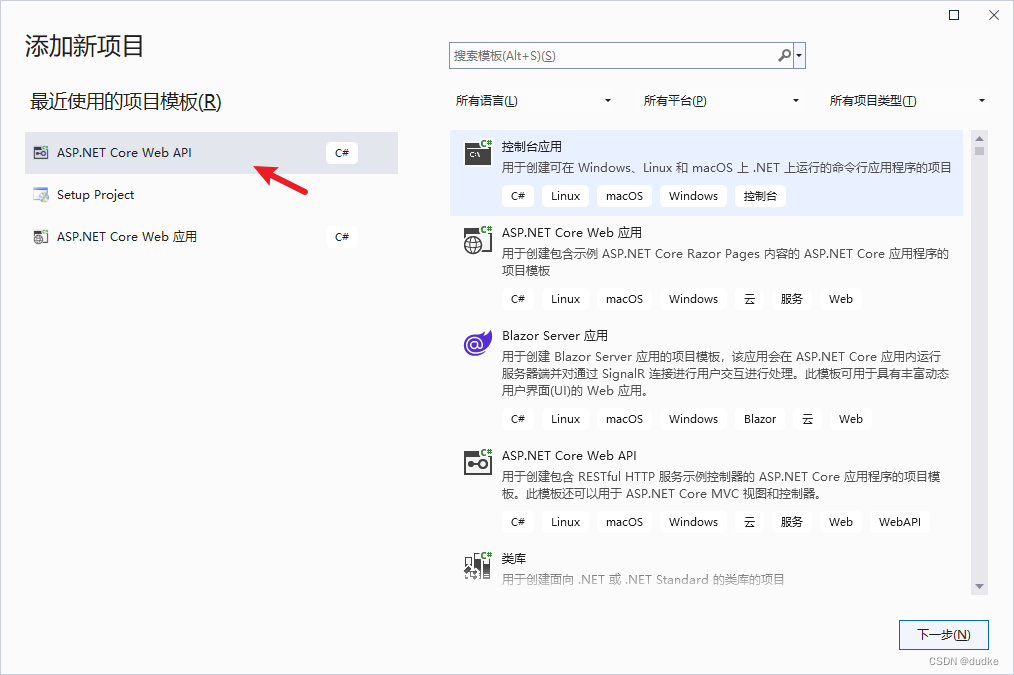Click the 云 tag under ASP.NET Core Web 应用
This screenshot has width=1014, height=675.
click(750, 299)
